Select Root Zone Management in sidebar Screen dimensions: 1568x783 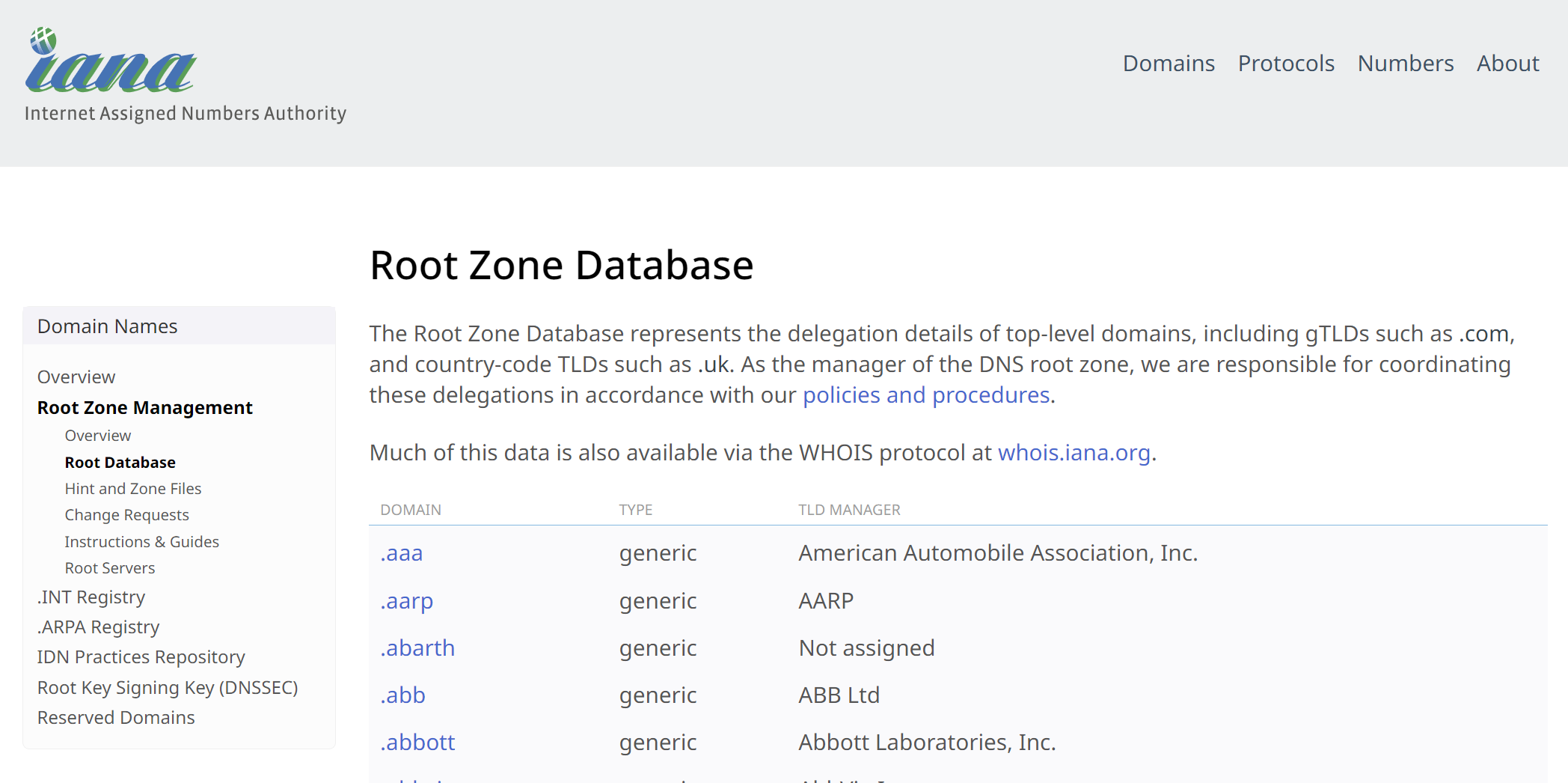point(145,408)
